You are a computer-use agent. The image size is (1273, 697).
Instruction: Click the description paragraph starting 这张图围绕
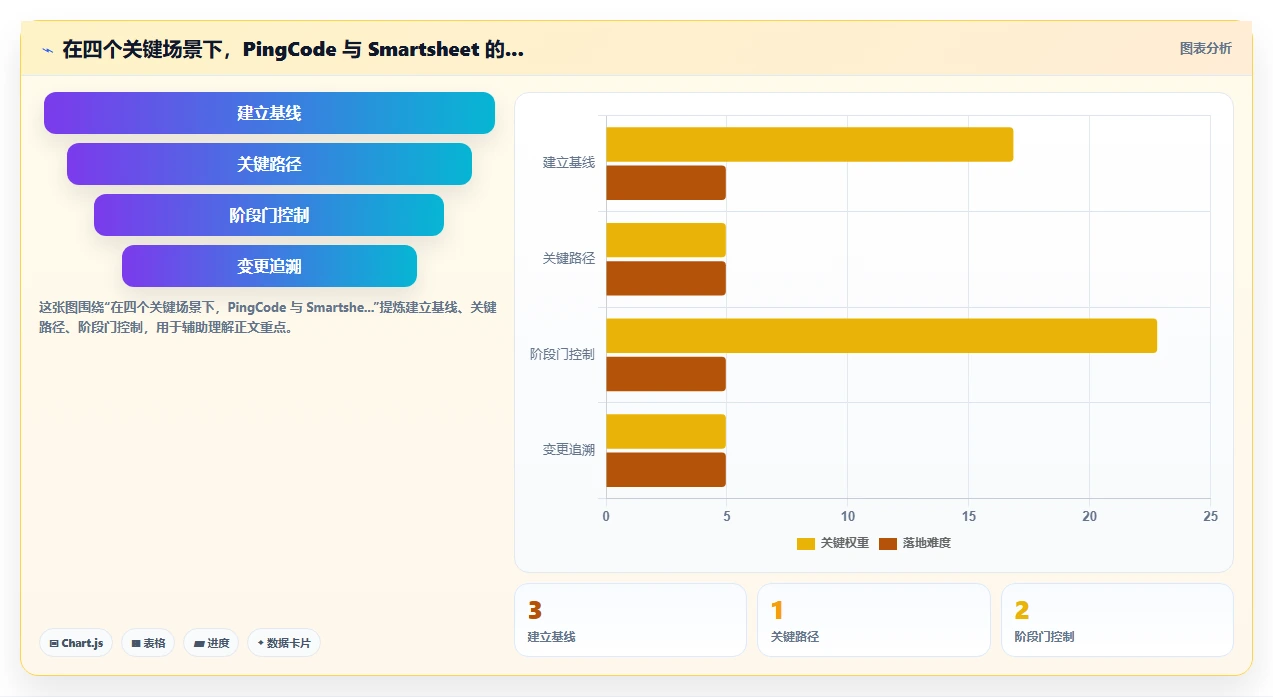[x=268, y=317]
